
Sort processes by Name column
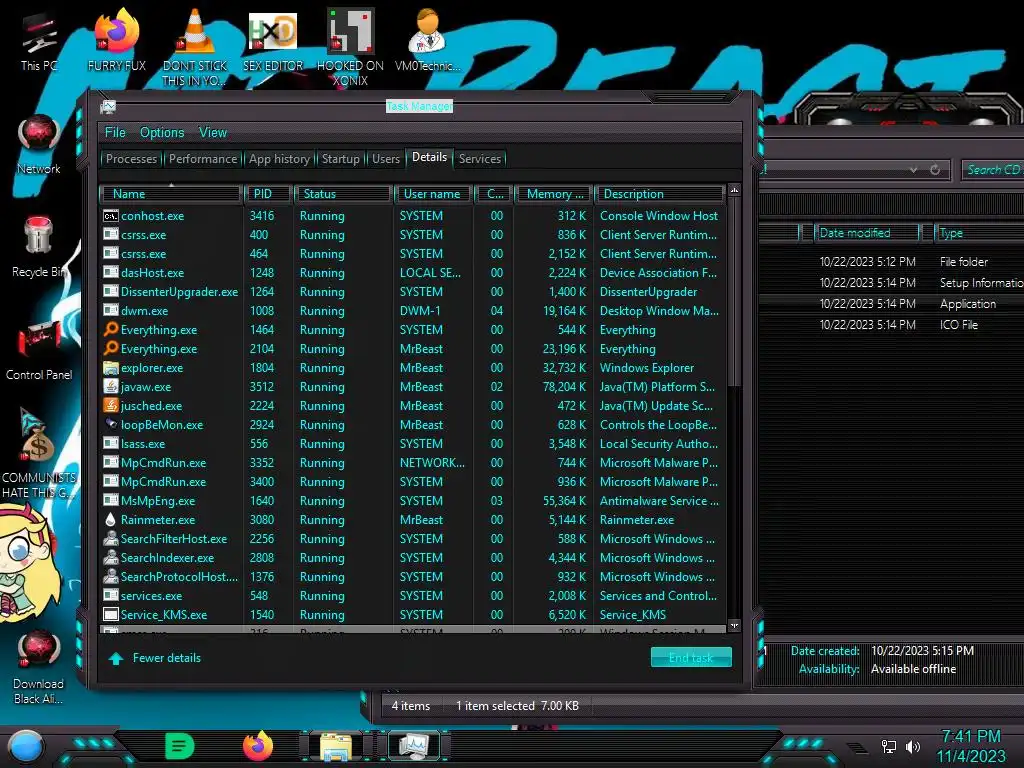pyautogui.click(x=170, y=194)
